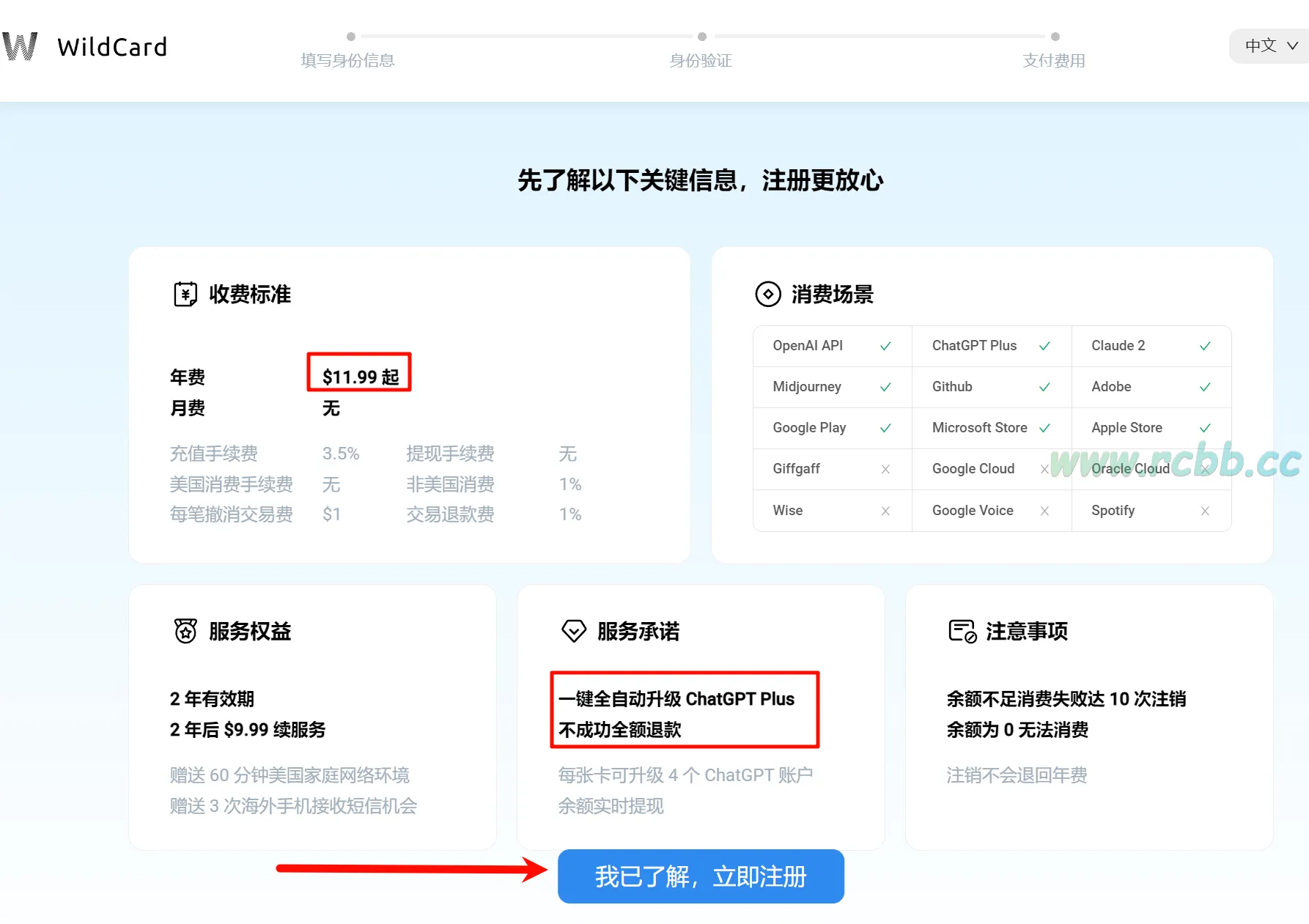
Task: Click the X mark next to Giffgaff
Action: (885, 469)
